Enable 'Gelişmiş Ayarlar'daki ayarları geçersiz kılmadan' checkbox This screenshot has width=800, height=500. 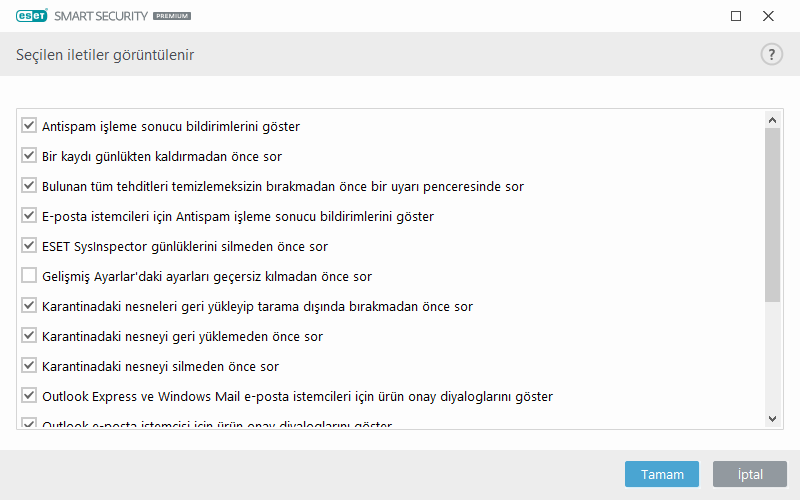(29, 276)
